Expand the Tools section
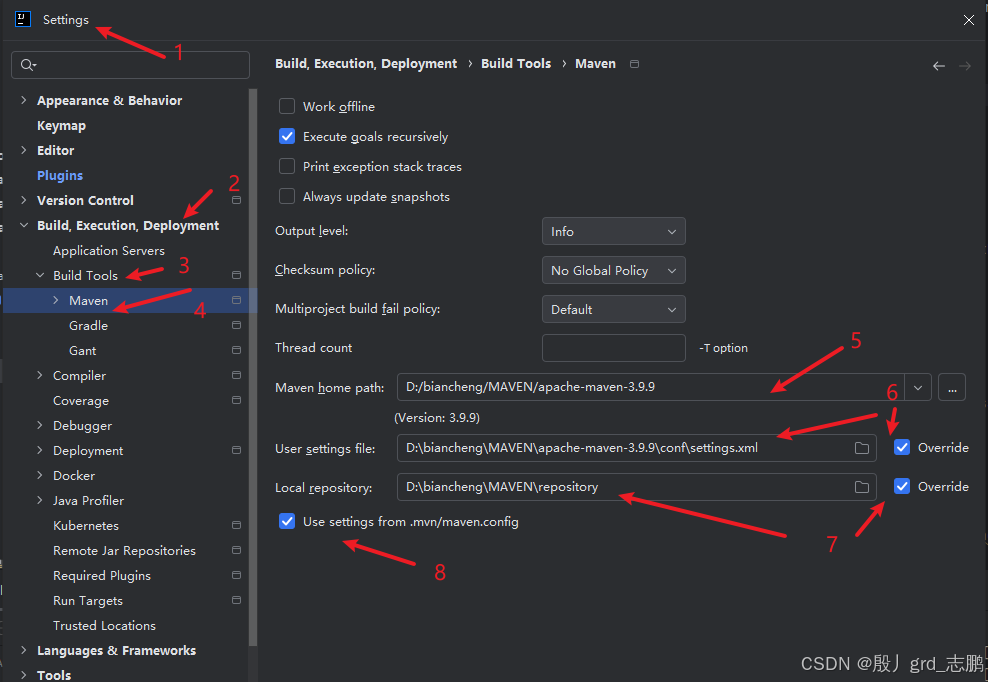 point(23,674)
